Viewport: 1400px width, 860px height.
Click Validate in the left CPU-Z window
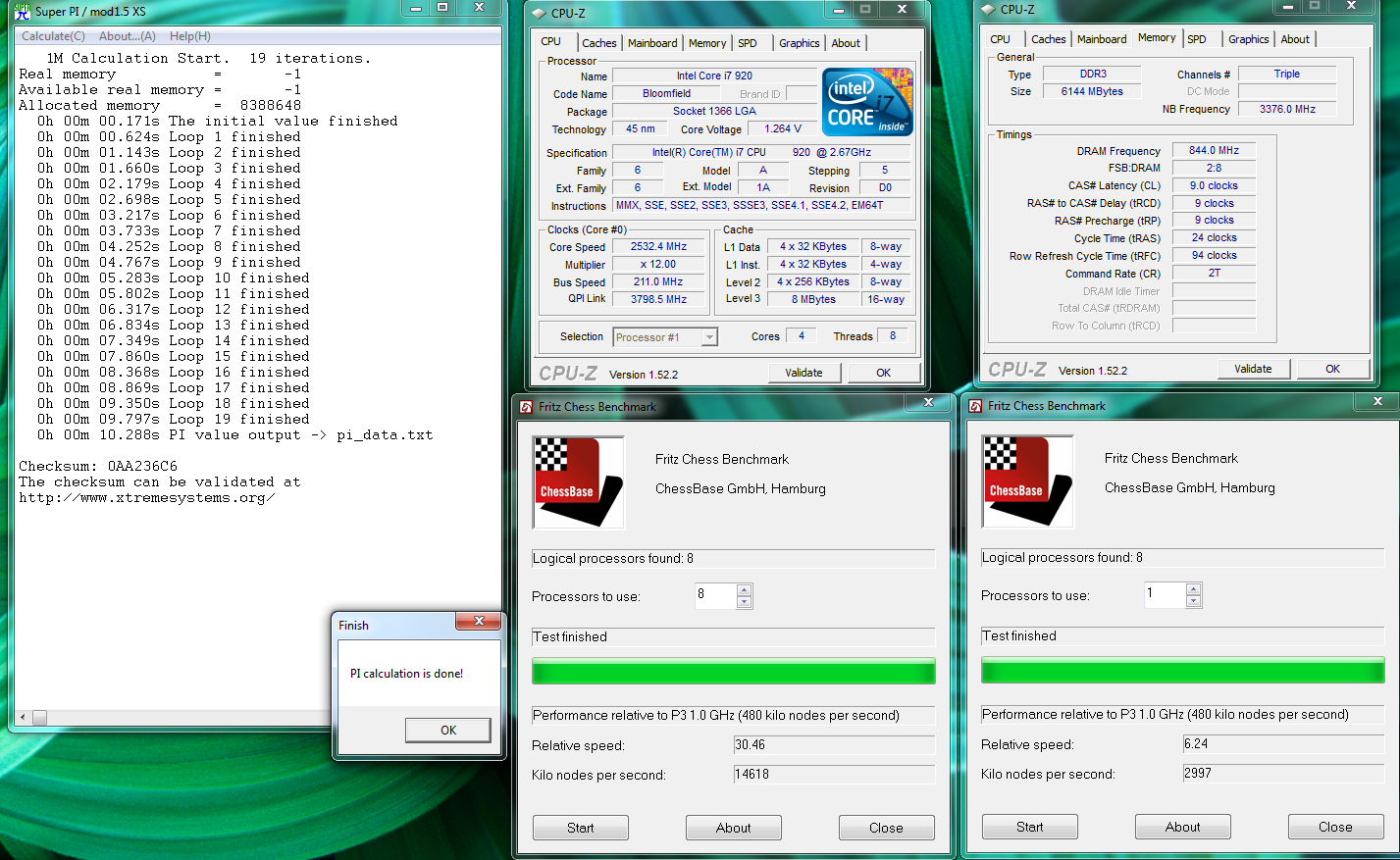pos(804,373)
